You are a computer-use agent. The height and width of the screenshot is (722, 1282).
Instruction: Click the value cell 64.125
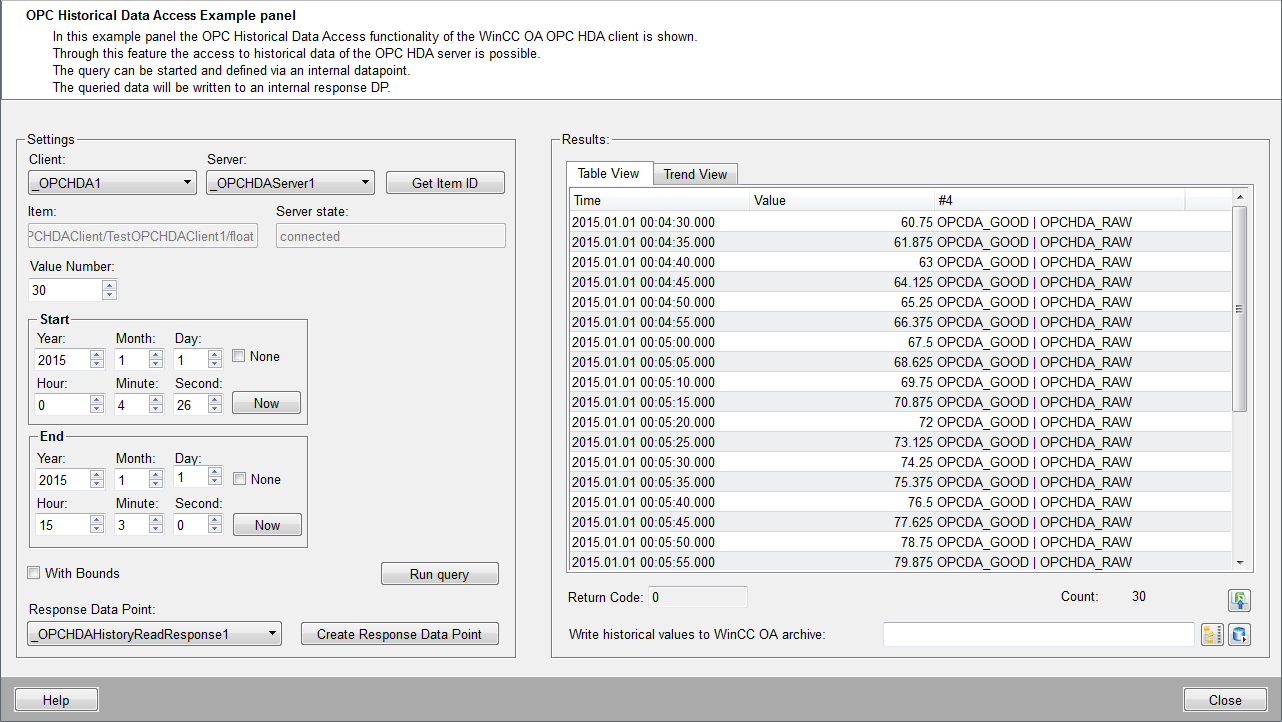click(842, 282)
